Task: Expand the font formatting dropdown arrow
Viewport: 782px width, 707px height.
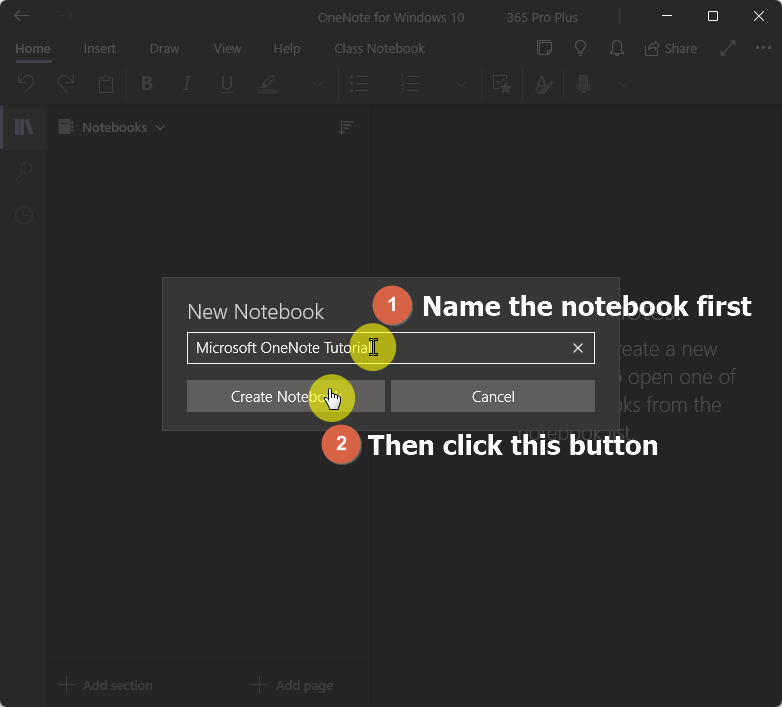Action: point(317,84)
